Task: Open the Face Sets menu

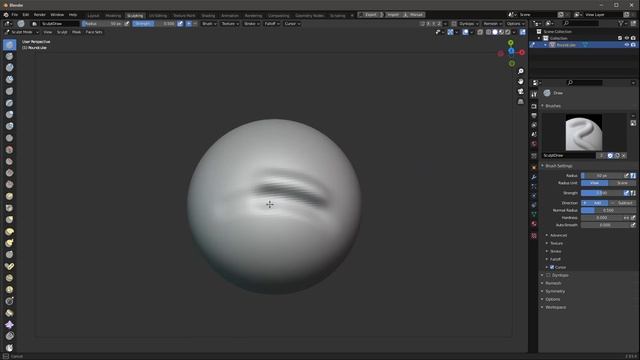Action: [x=94, y=32]
